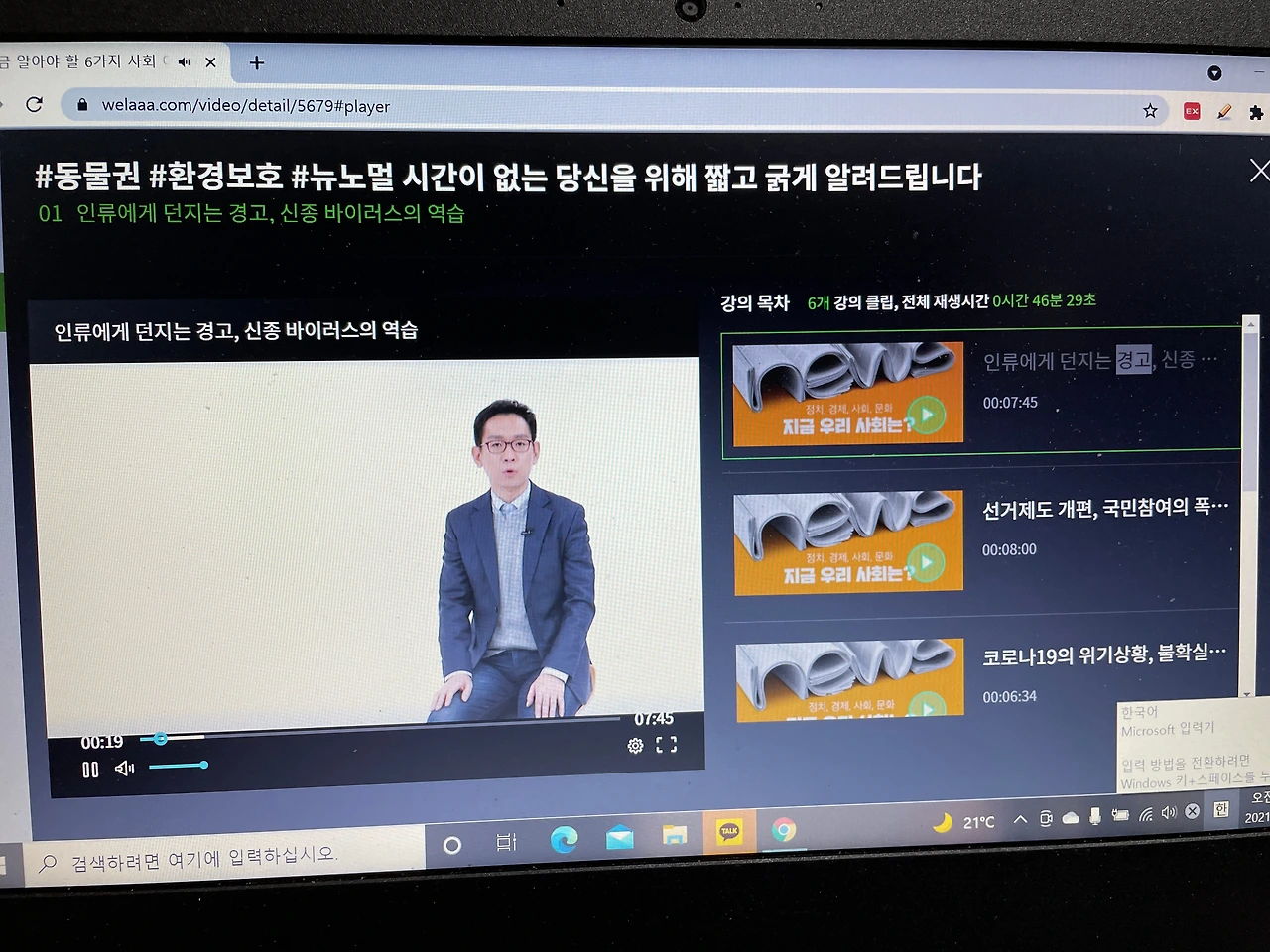Toggle the 한 Korean input mode indicator
The height and width of the screenshot is (952, 1270).
1221,809
